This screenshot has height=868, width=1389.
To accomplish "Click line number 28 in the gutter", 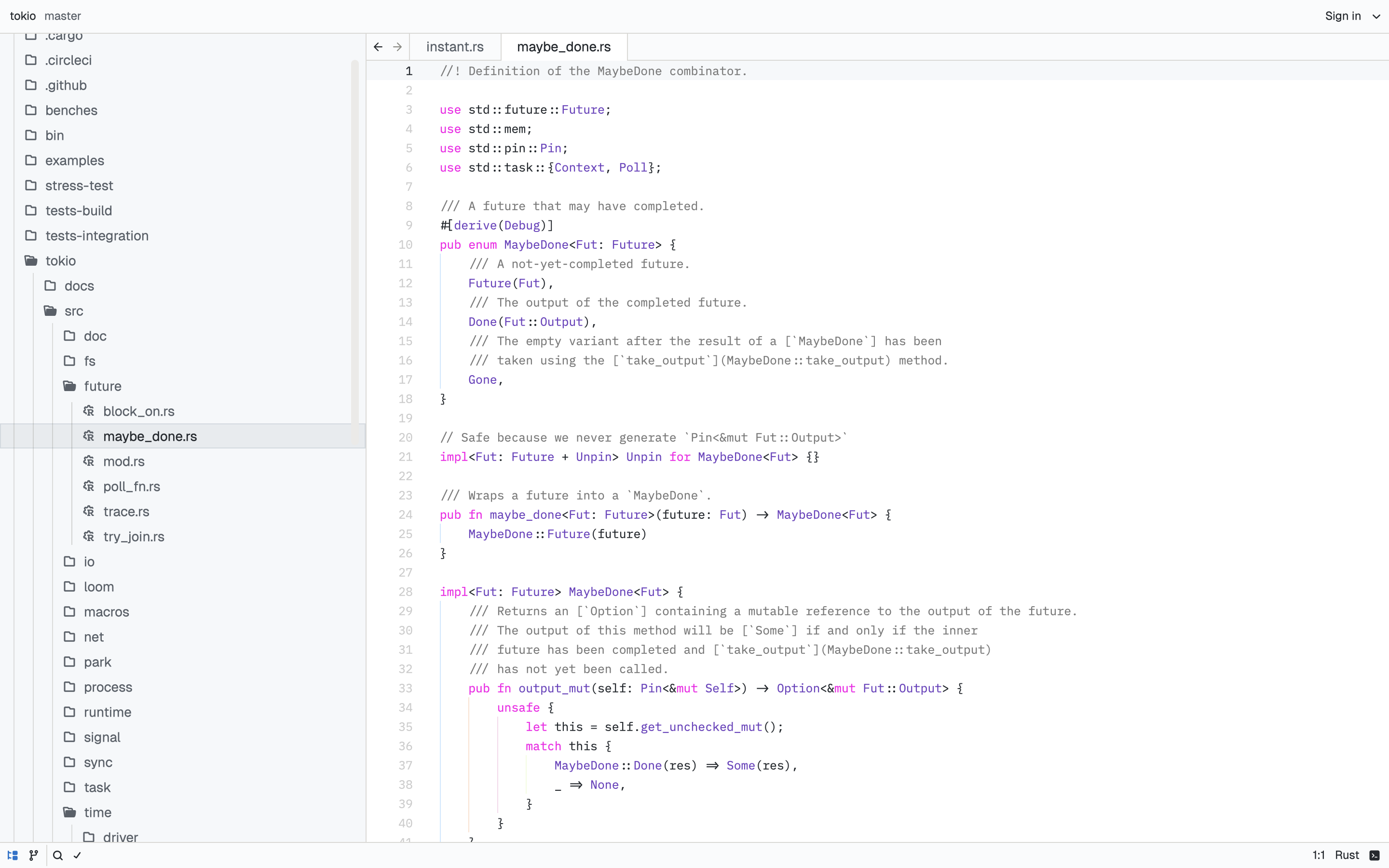I will [x=405, y=592].
